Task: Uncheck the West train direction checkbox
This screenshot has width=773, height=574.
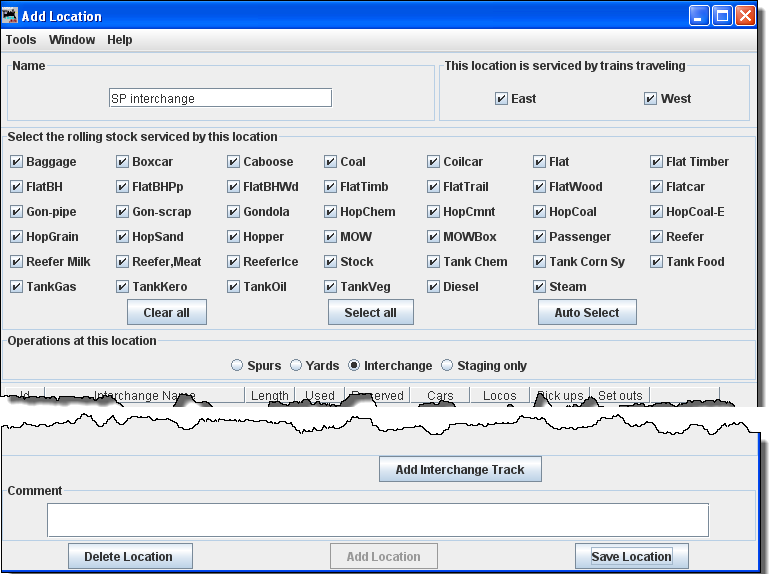Action: (x=651, y=99)
